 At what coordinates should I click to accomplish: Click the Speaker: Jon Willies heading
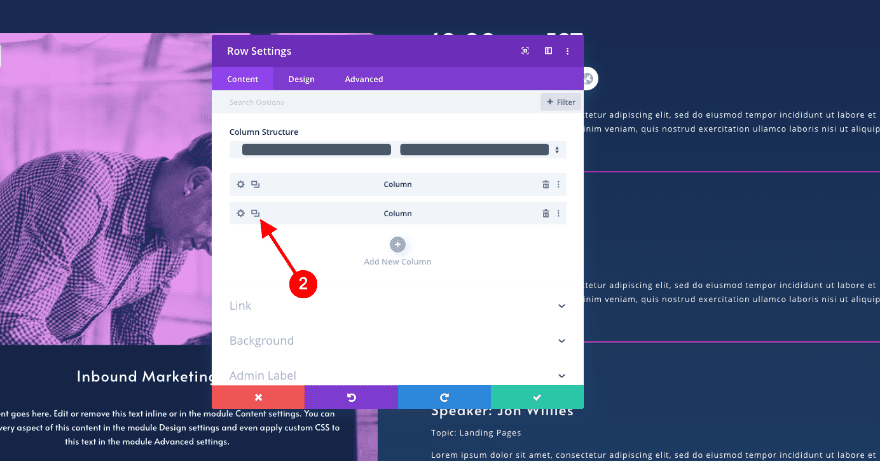502,412
